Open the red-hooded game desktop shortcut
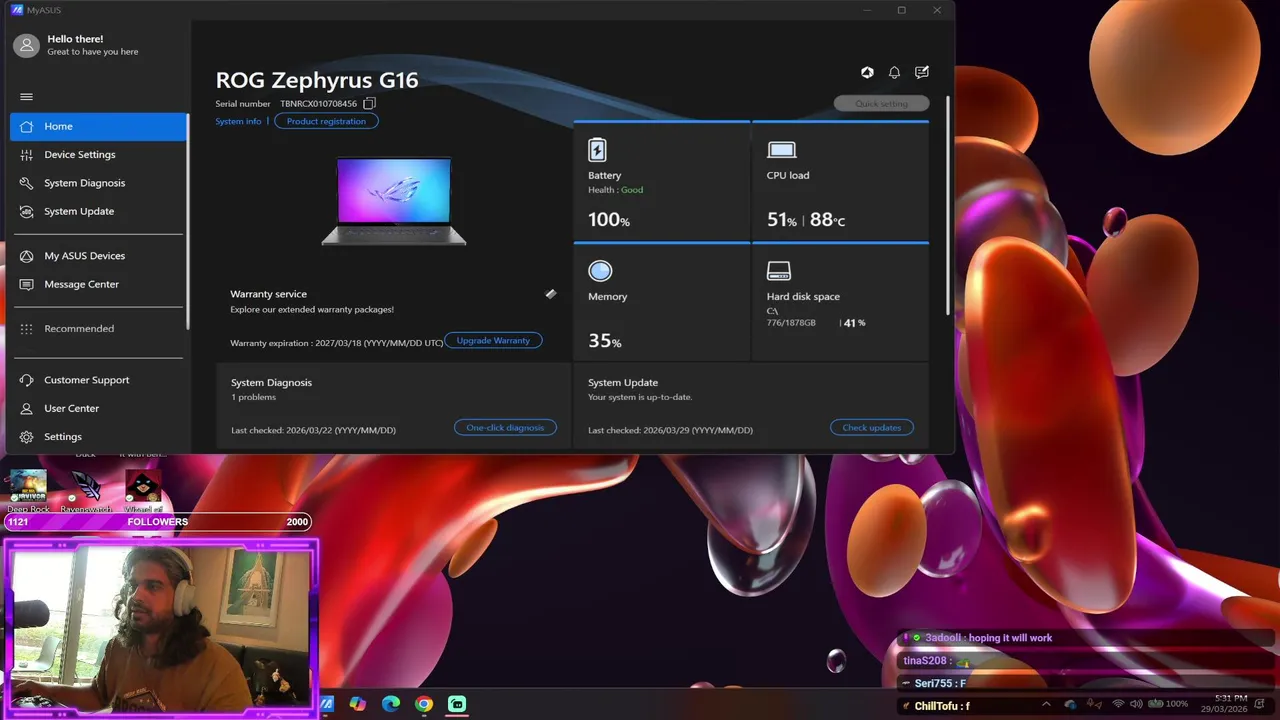Viewport: 1280px width, 720px height. (143, 490)
